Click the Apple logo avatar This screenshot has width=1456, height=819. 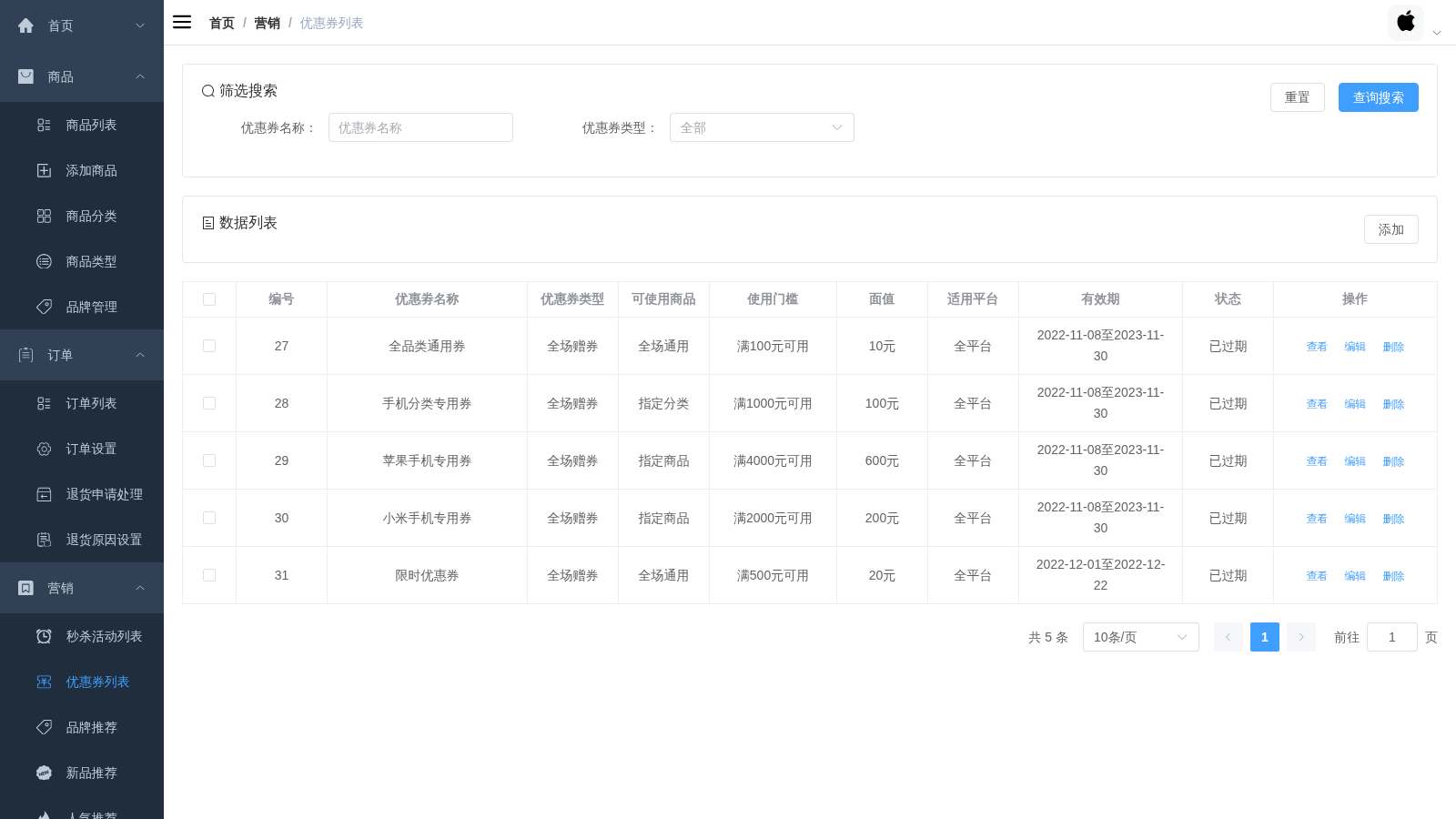[1406, 23]
